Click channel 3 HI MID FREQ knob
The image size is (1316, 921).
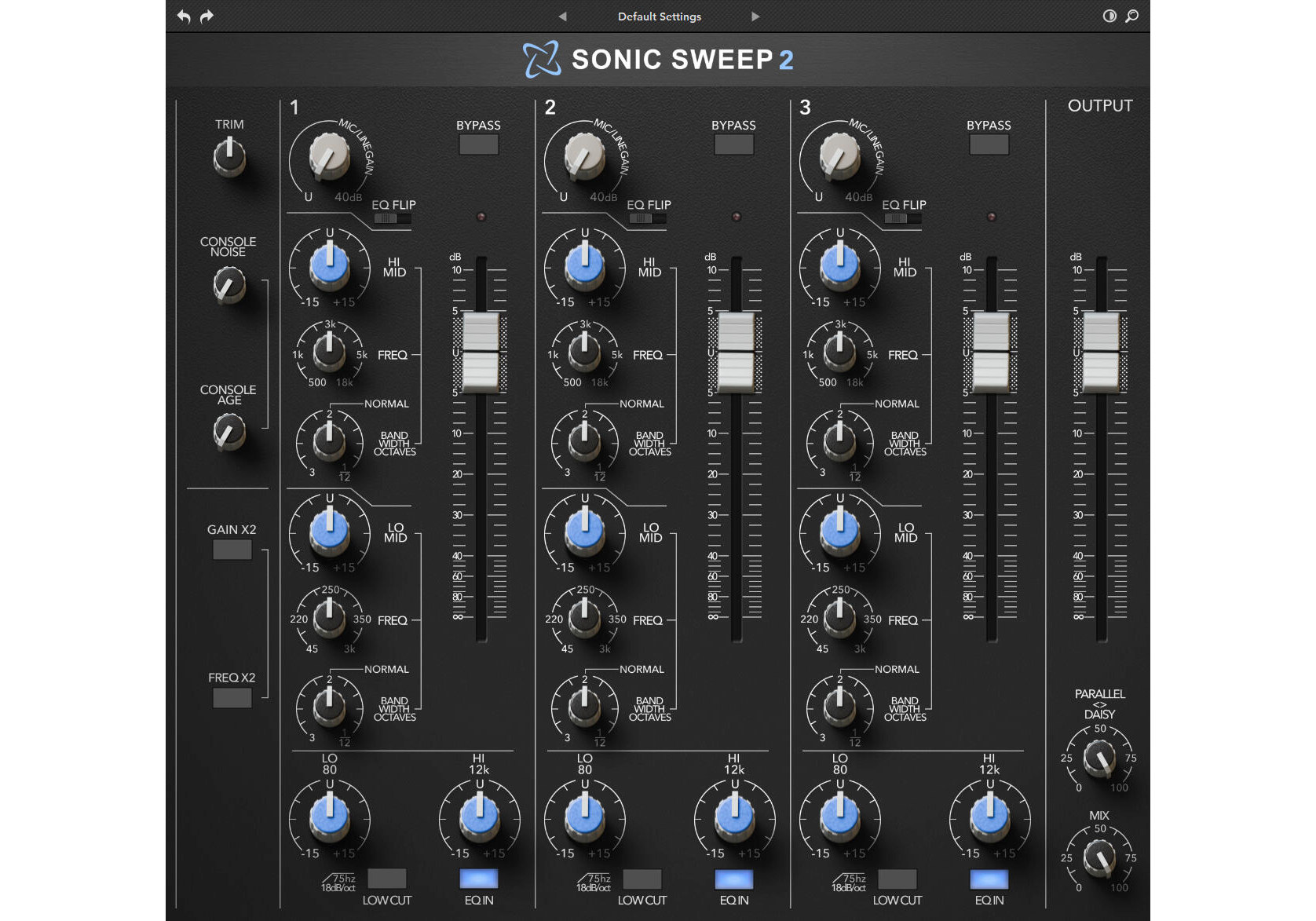pos(840,352)
